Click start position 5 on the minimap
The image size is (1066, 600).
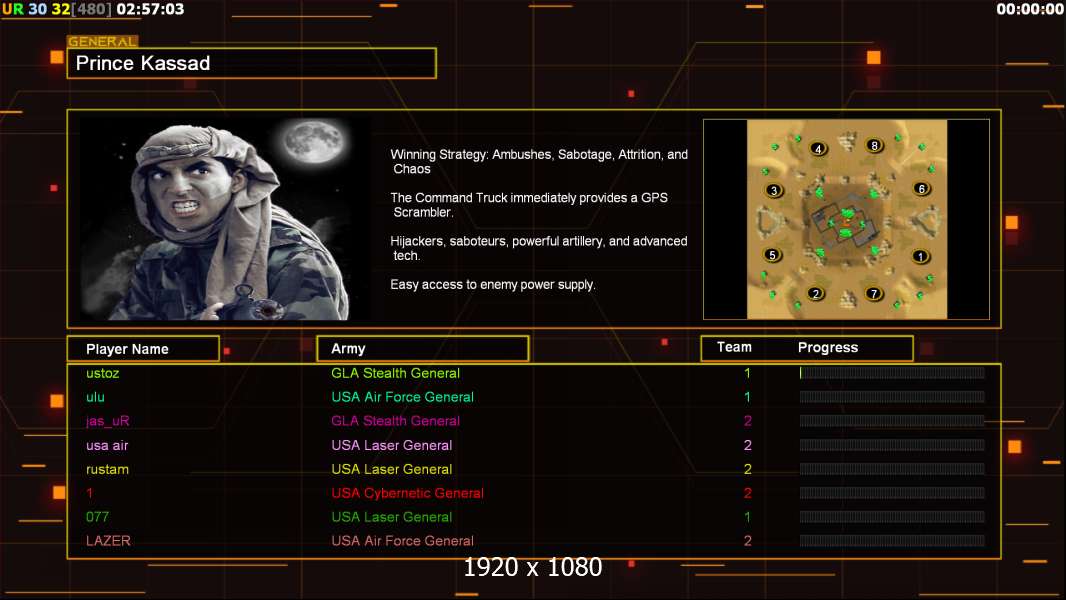(x=772, y=255)
